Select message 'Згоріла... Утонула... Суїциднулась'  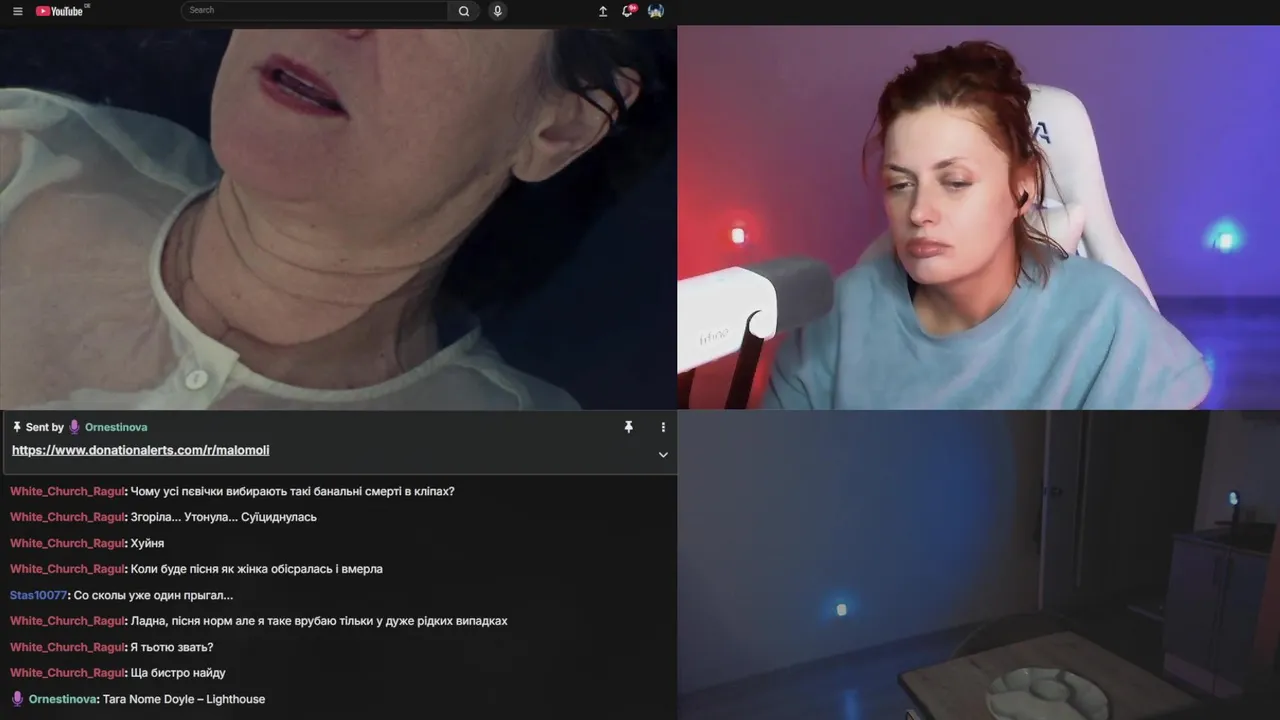click(224, 517)
